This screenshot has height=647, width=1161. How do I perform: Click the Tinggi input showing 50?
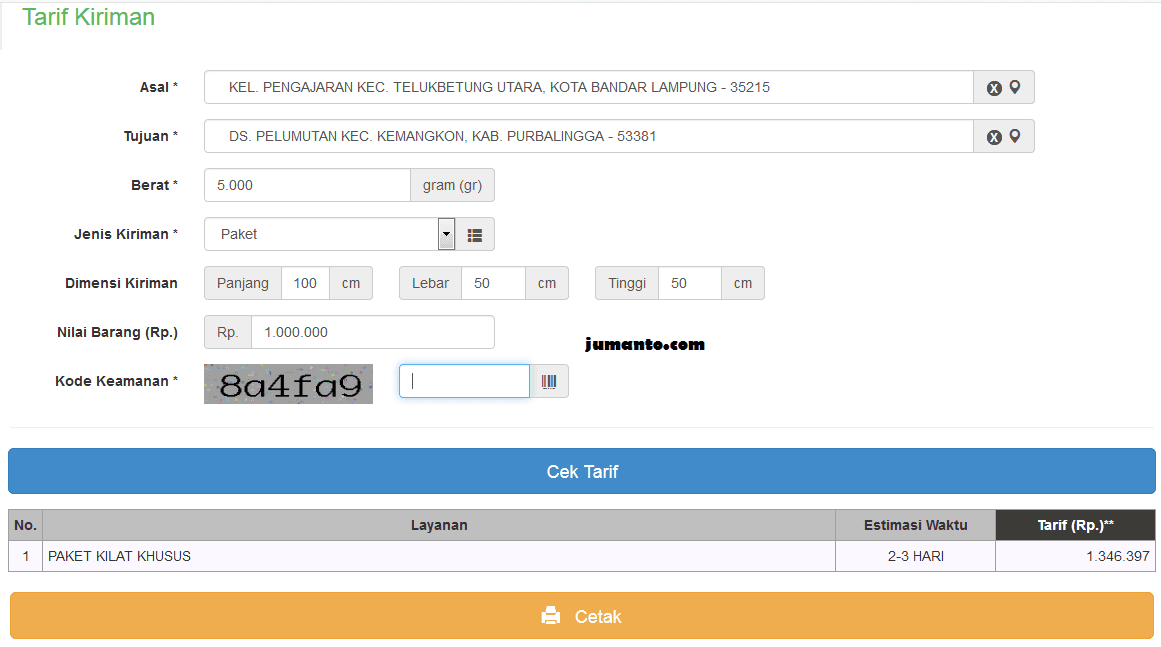click(690, 283)
